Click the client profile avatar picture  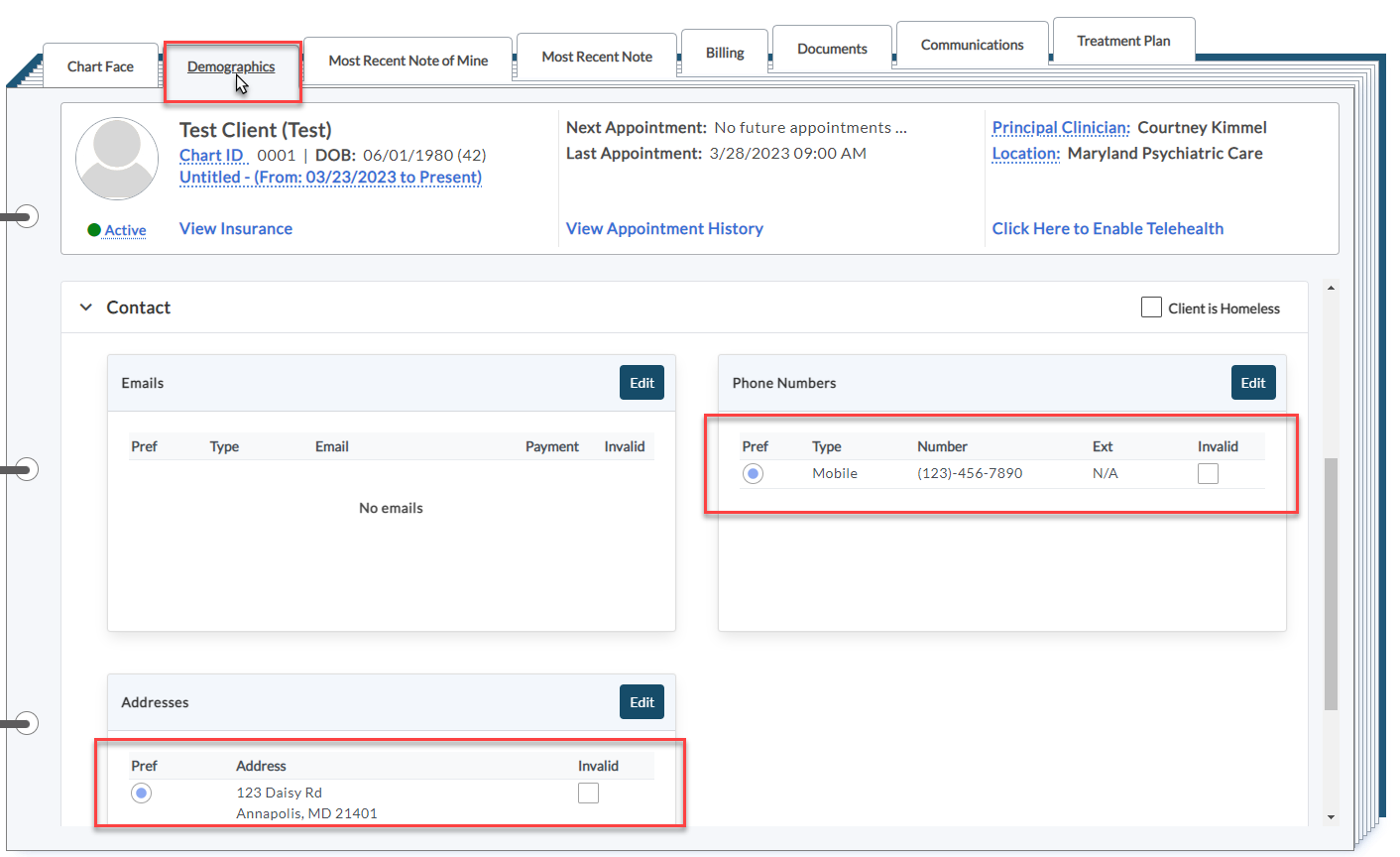[x=117, y=159]
